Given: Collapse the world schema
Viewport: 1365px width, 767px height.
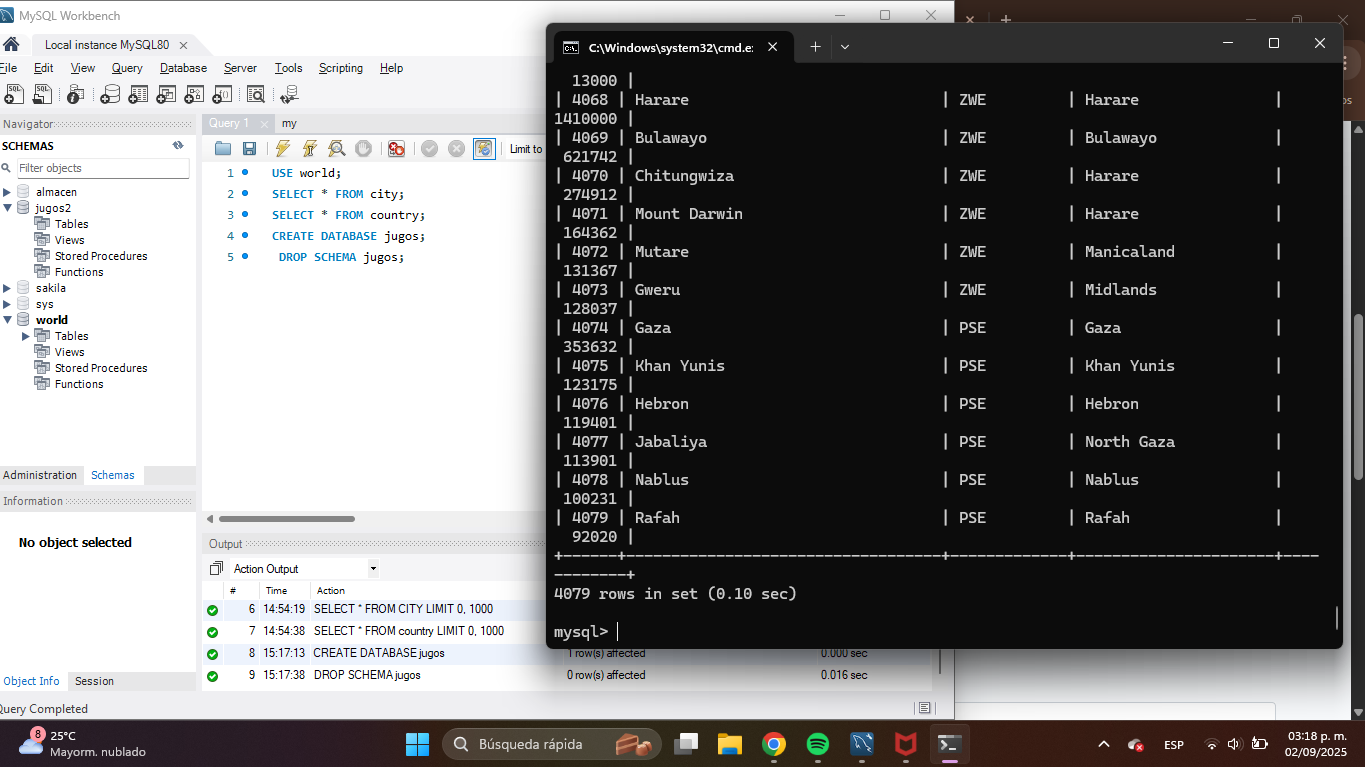Looking at the screenshot, I should [7, 320].
